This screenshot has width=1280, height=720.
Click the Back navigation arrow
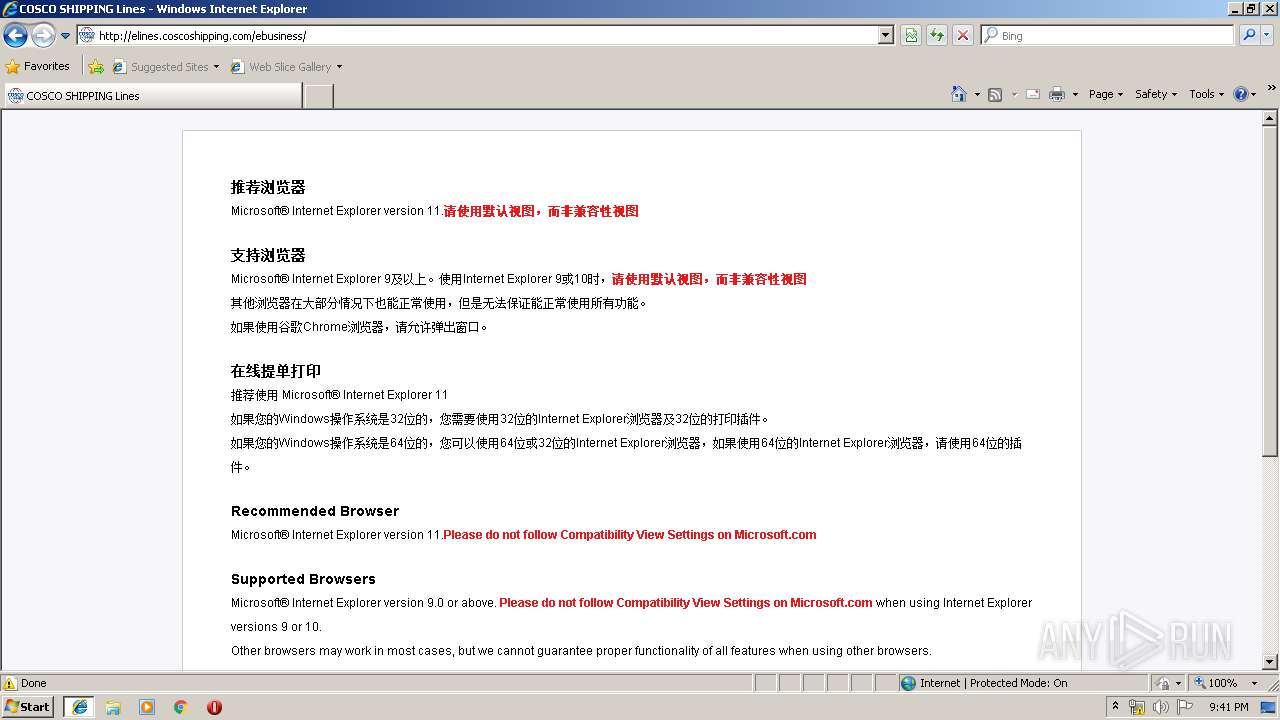pos(15,36)
